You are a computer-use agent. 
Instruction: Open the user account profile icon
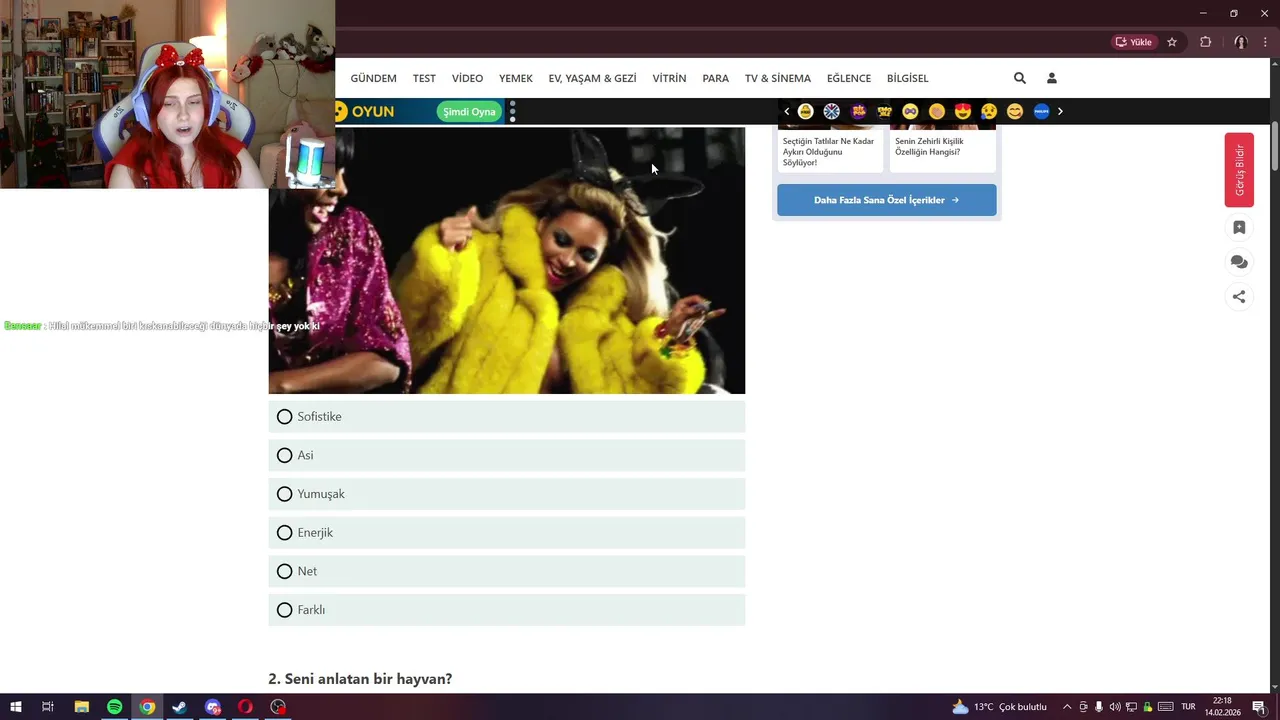[1051, 78]
